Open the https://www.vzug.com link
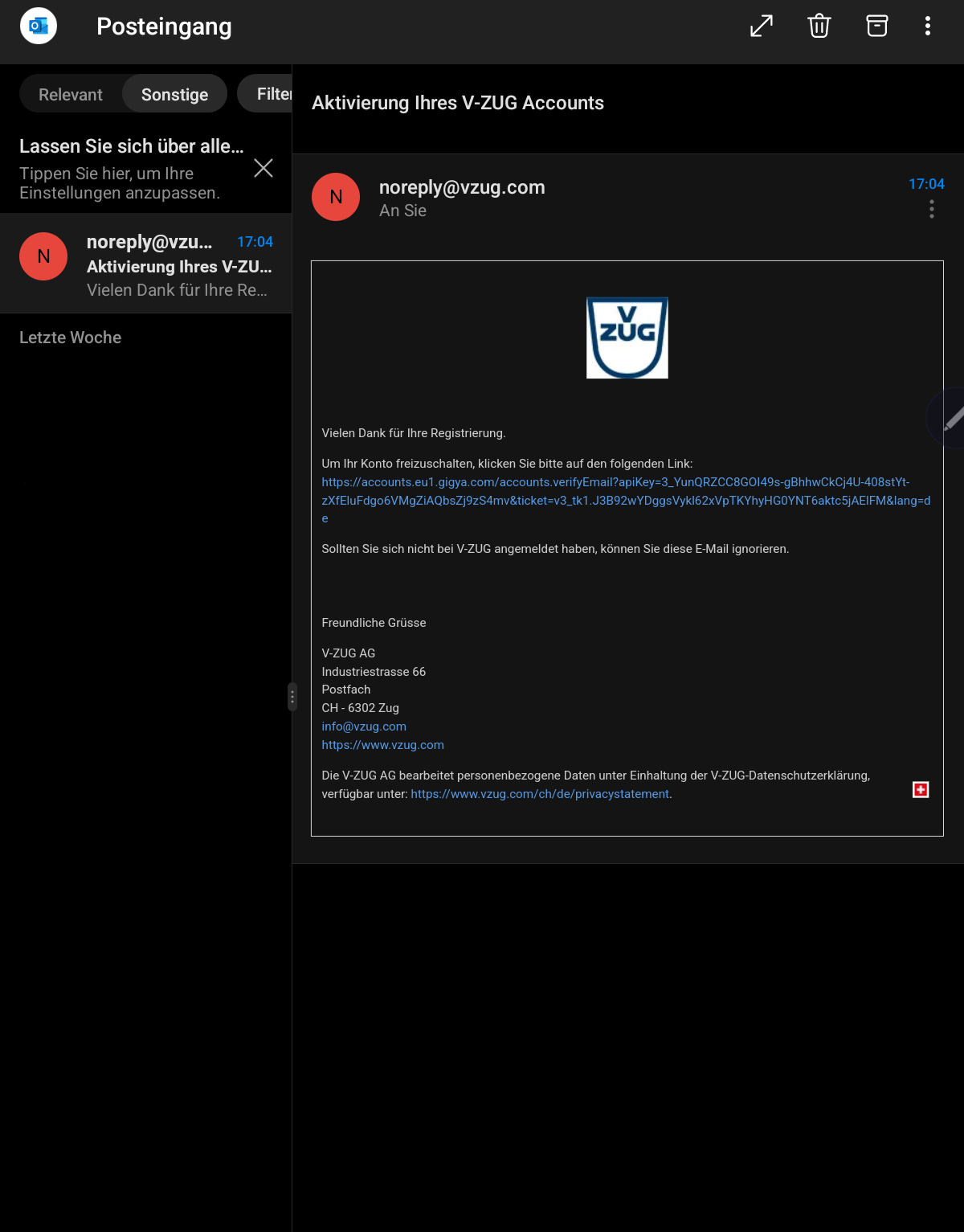The width and height of the screenshot is (964, 1232). tap(382, 745)
